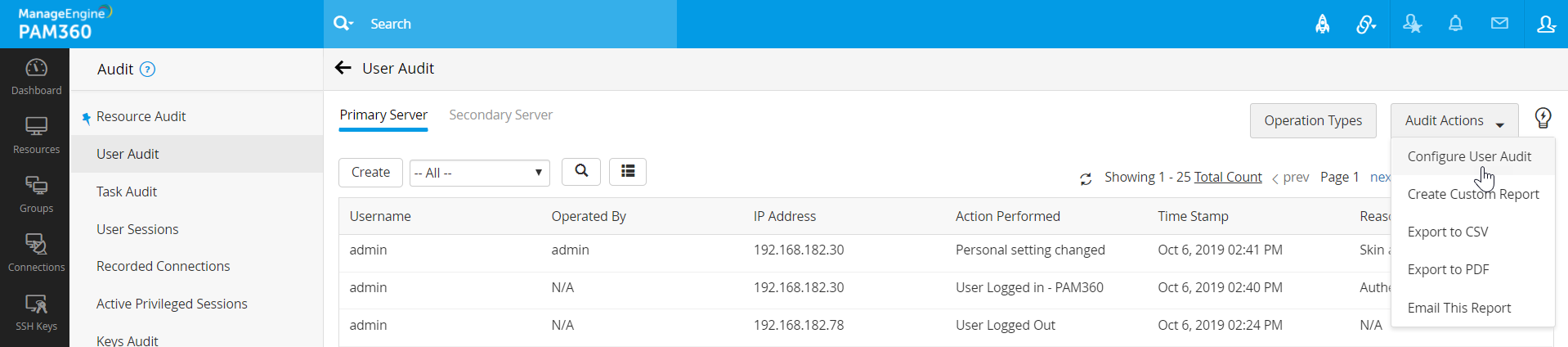Image resolution: width=1568 pixels, height=347 pixels.
Task: Click the Audit help question mark icon
Action: point(147,70)
